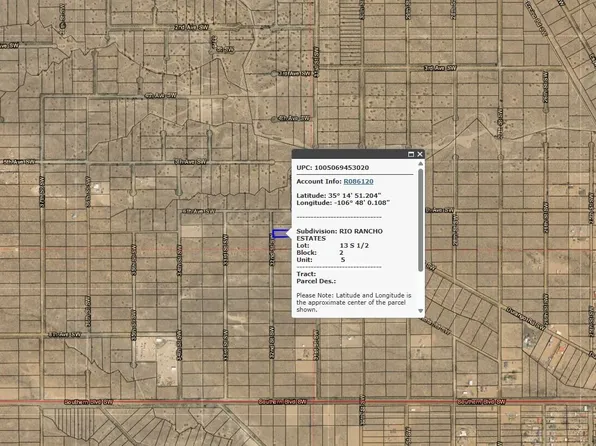Click the popup scrollbar up arrow
The height and width of the screenshot is (446, 596).
coord(420,163)
